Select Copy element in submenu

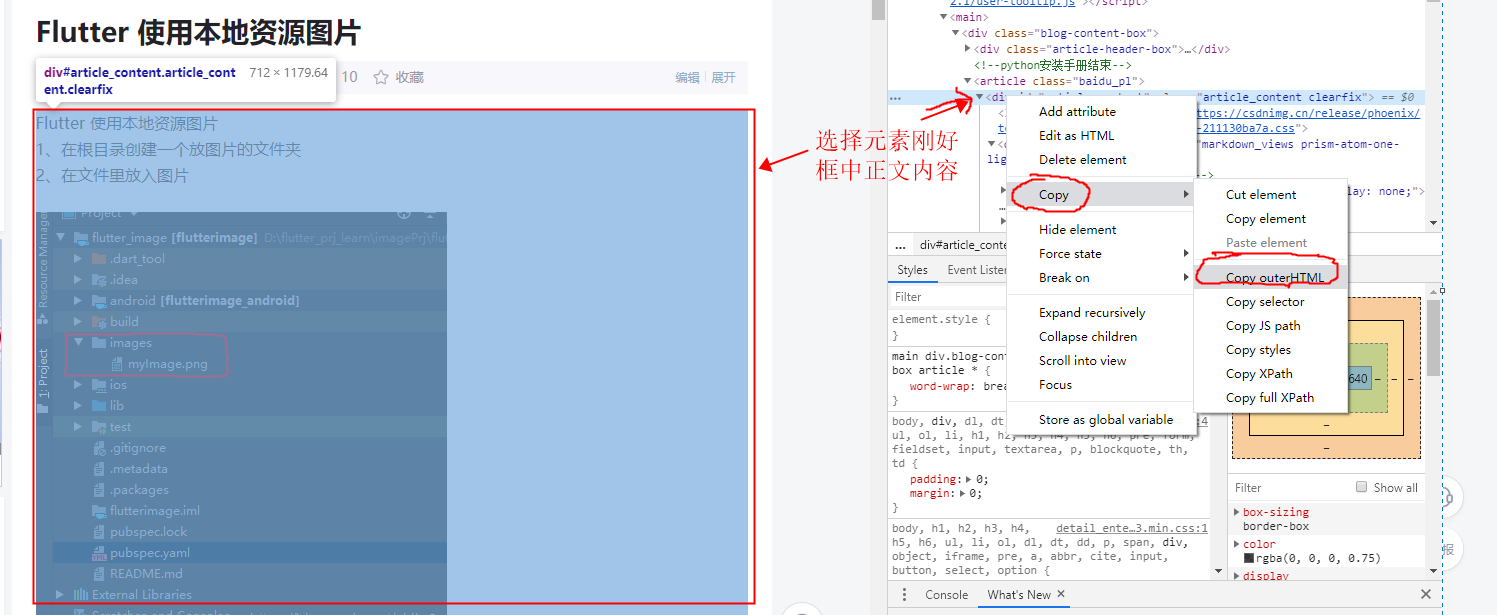1271,219
